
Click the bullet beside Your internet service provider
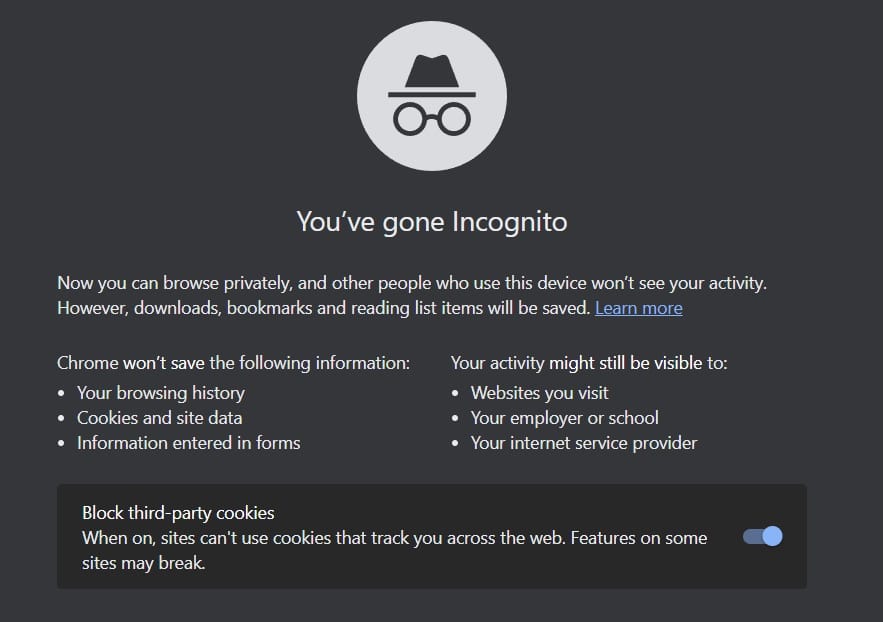[x=456, y=443]
